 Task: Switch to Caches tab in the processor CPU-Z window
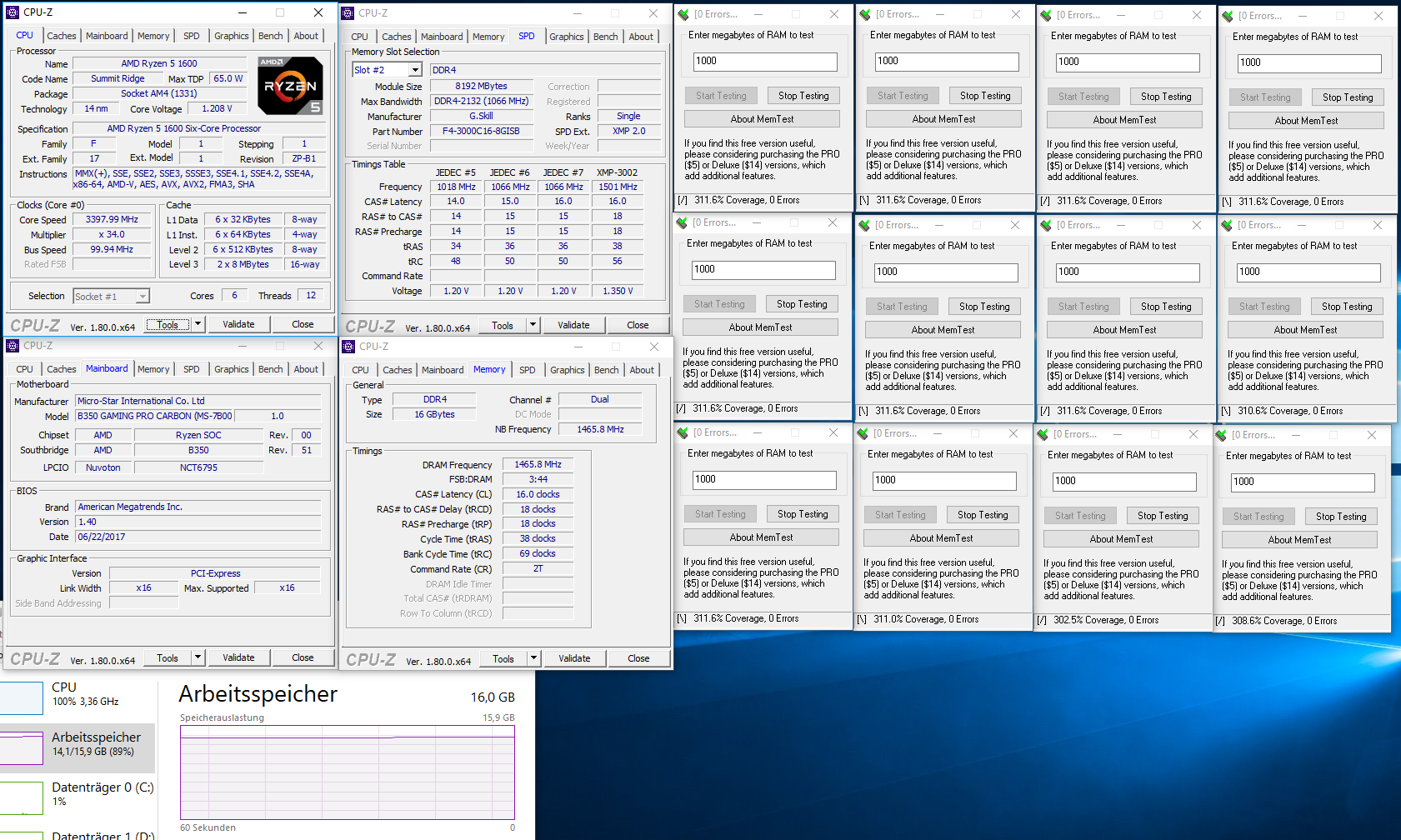tap(62, 36)
